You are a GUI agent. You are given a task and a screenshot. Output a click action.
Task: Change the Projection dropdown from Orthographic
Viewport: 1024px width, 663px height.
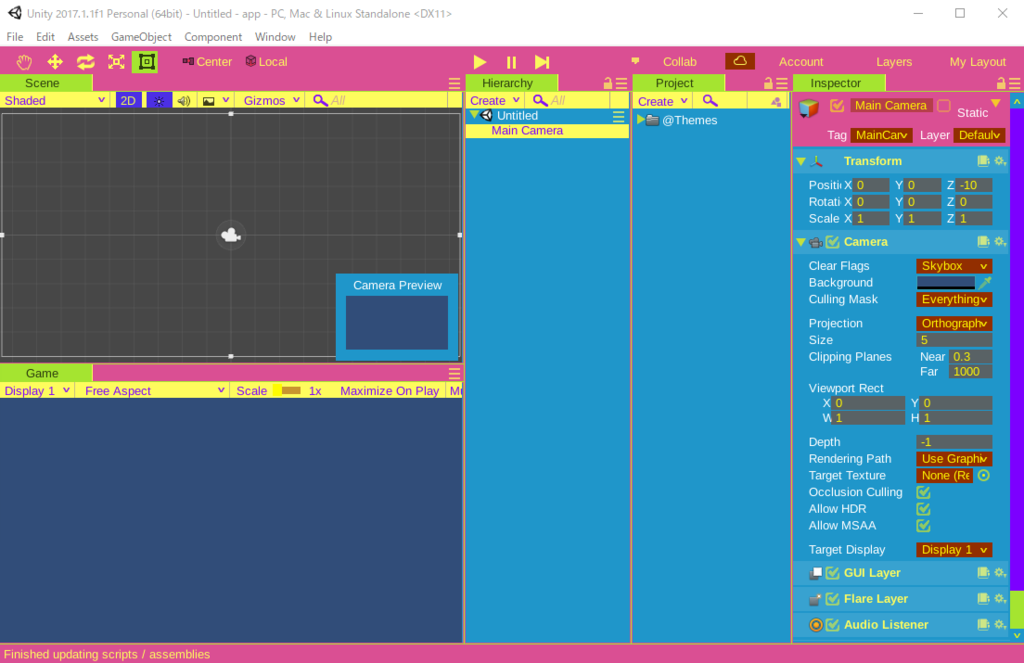[953, 323]
